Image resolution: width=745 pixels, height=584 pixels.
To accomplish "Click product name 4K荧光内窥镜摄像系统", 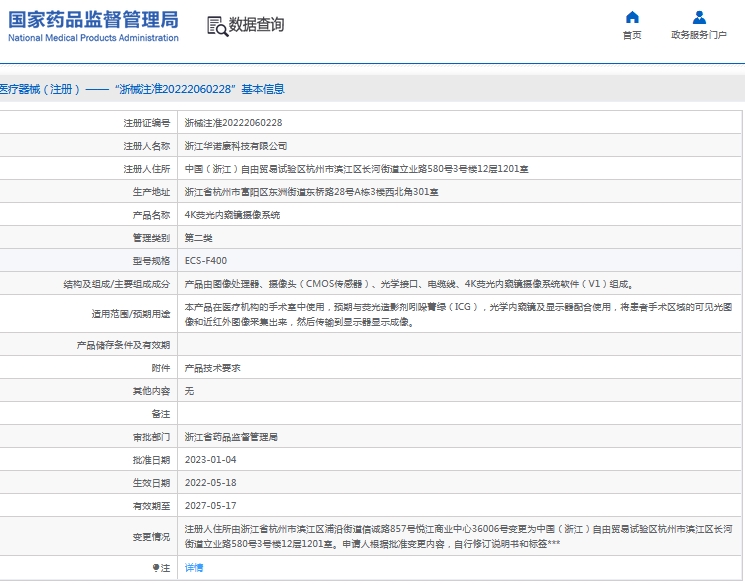I will pyautogui.click(x=232, y=215).
